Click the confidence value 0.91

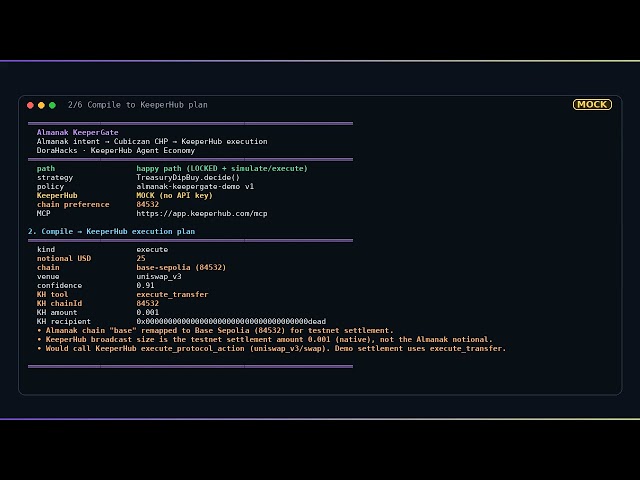pos(145,285)
